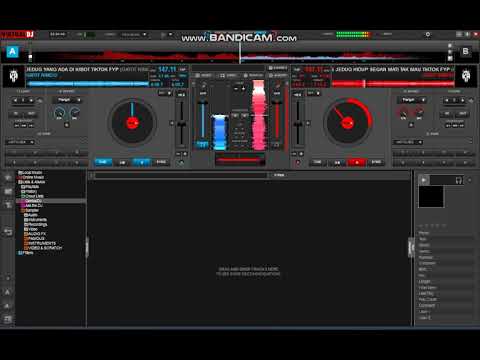This screenshot has height=360, width=480.
Task: Select the VIDEO & SCRATCH folder
Action: click(43, 248)
